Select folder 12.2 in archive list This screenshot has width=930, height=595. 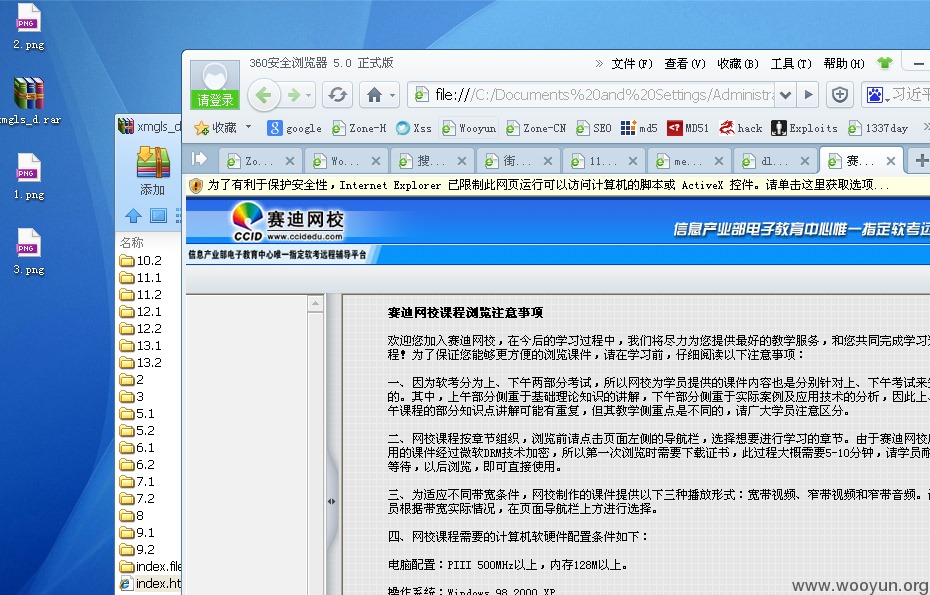tap(141, 329)
